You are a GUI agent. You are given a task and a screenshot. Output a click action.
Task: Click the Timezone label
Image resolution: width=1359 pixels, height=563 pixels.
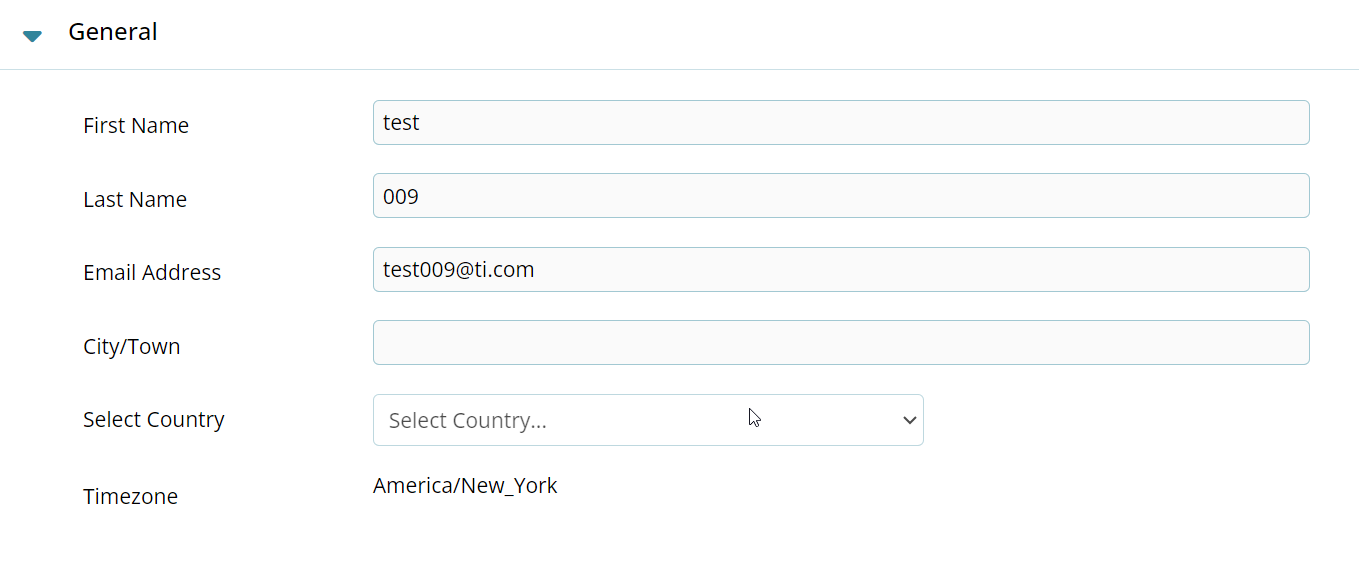coord(130,497)
